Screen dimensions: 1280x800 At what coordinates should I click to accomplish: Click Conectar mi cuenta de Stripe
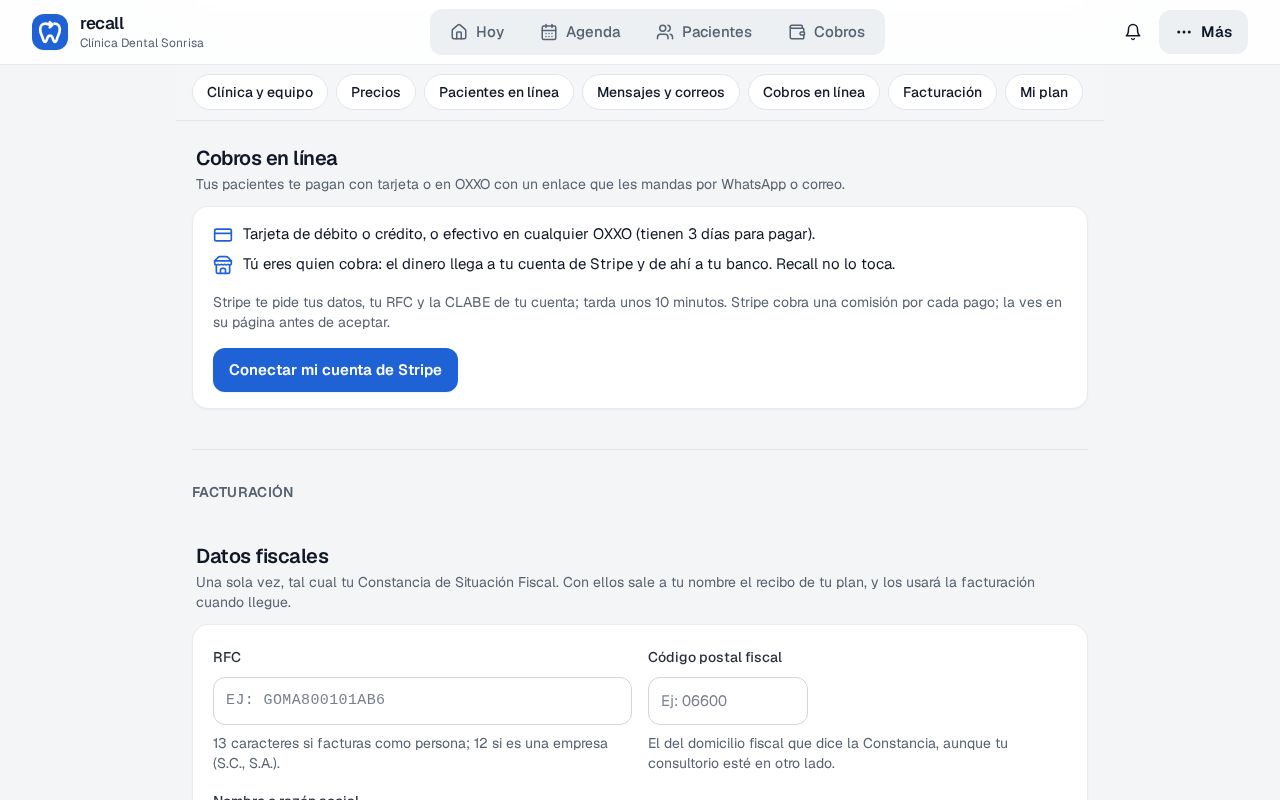click(x=335, y=370)
